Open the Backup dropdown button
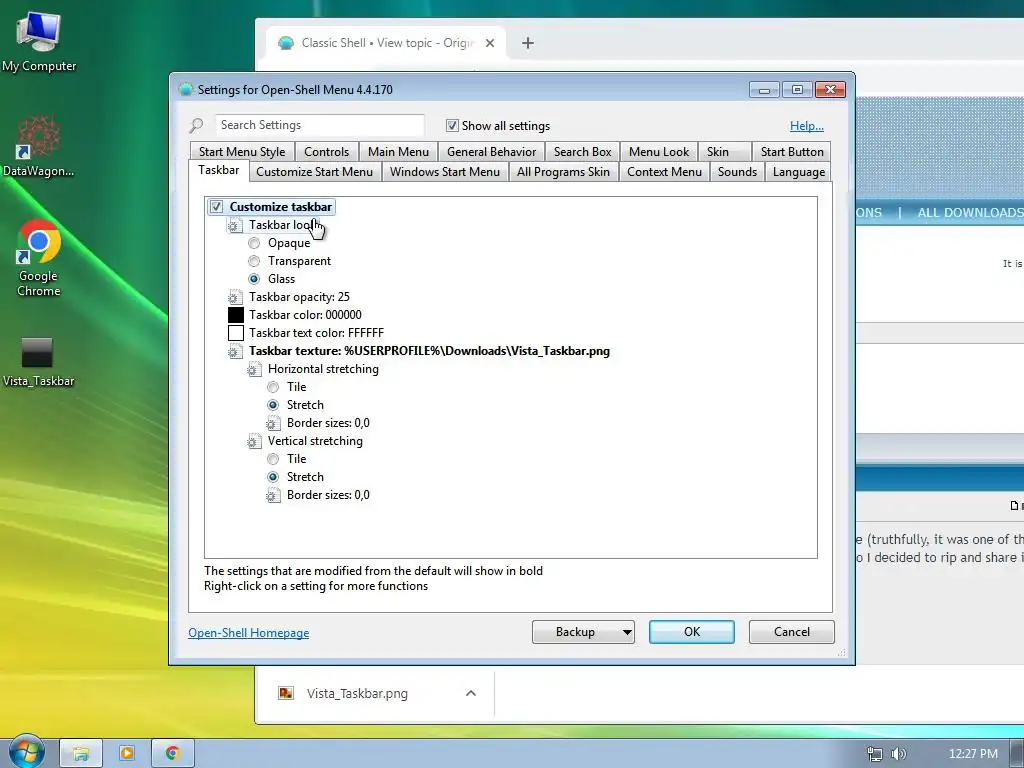1024x768 pixels. [583, 632]
